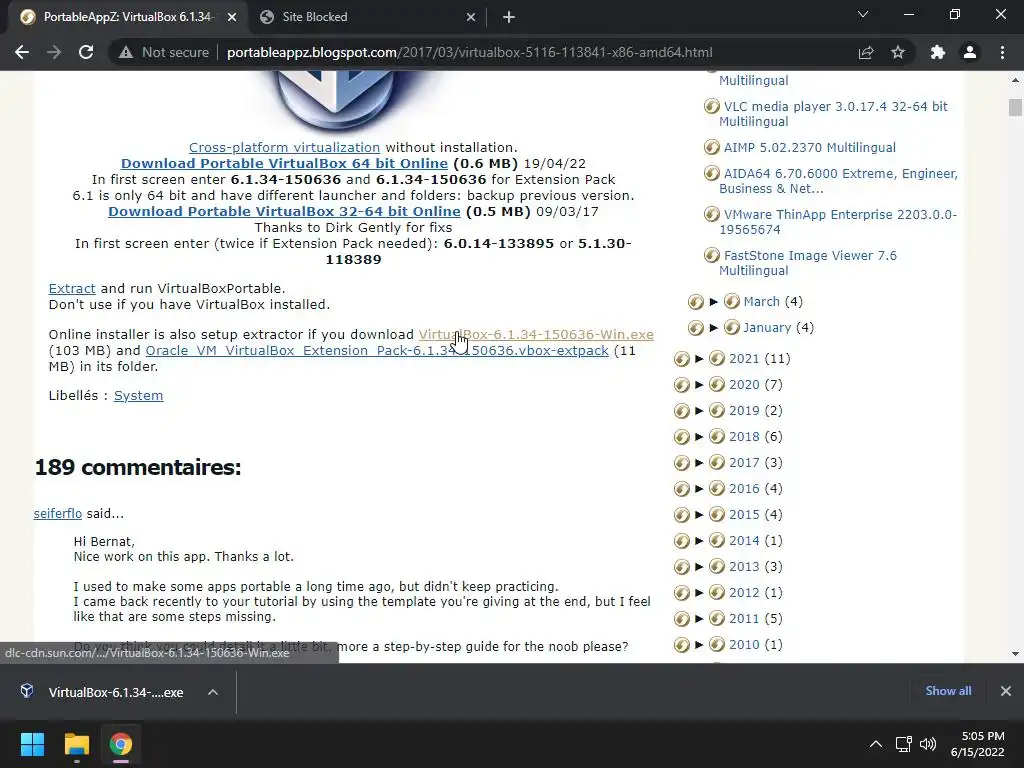Open January archive link

click(767, 328)
